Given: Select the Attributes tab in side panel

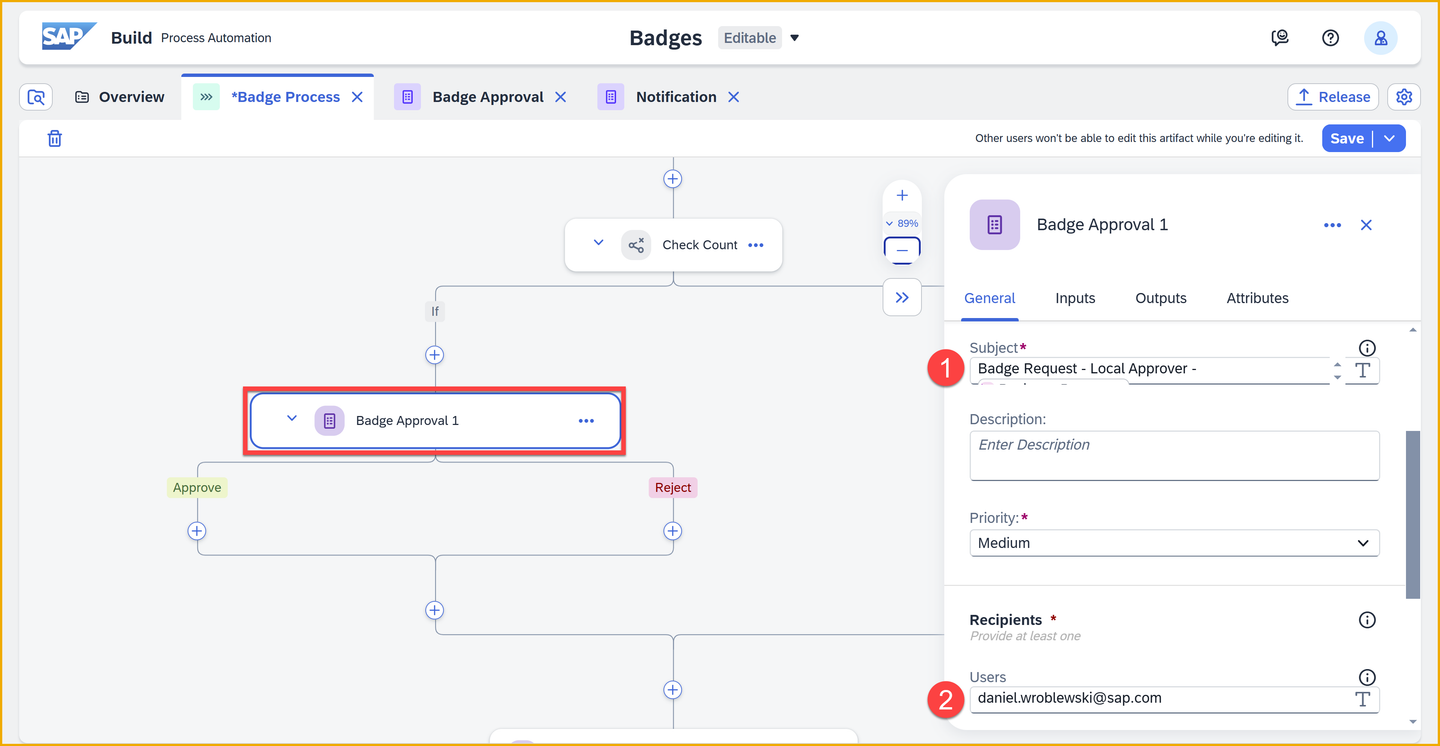Looking at the screenshot, I should point(1257,298).
